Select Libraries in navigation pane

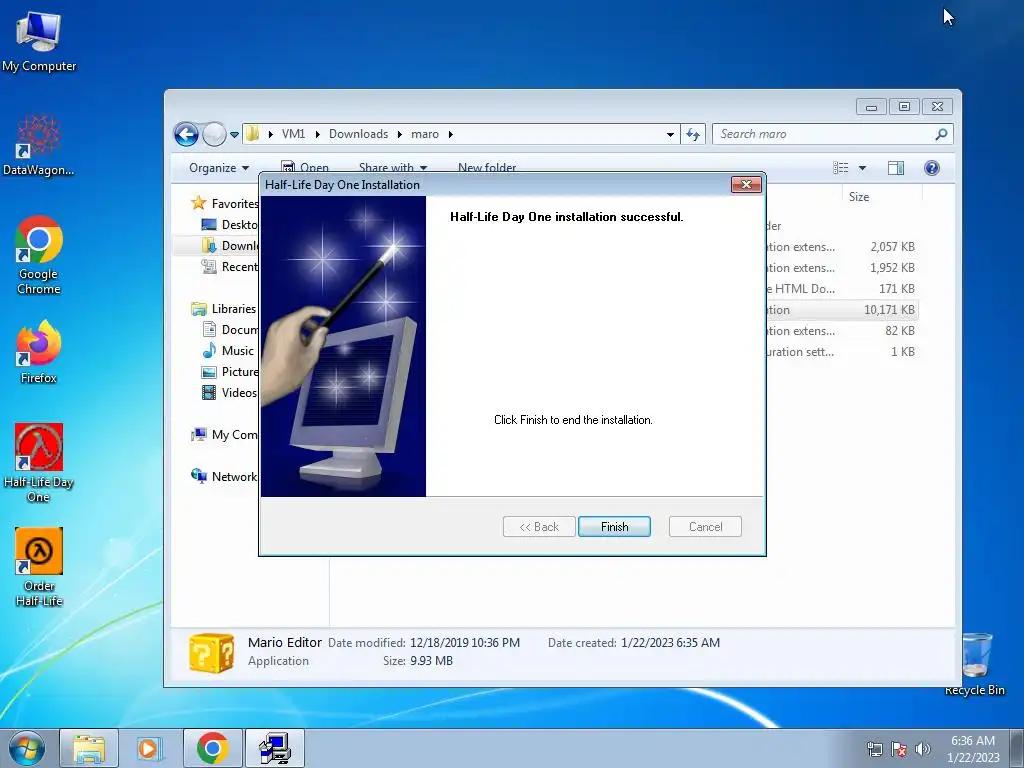pyautogui.click(x=223, y=309)
